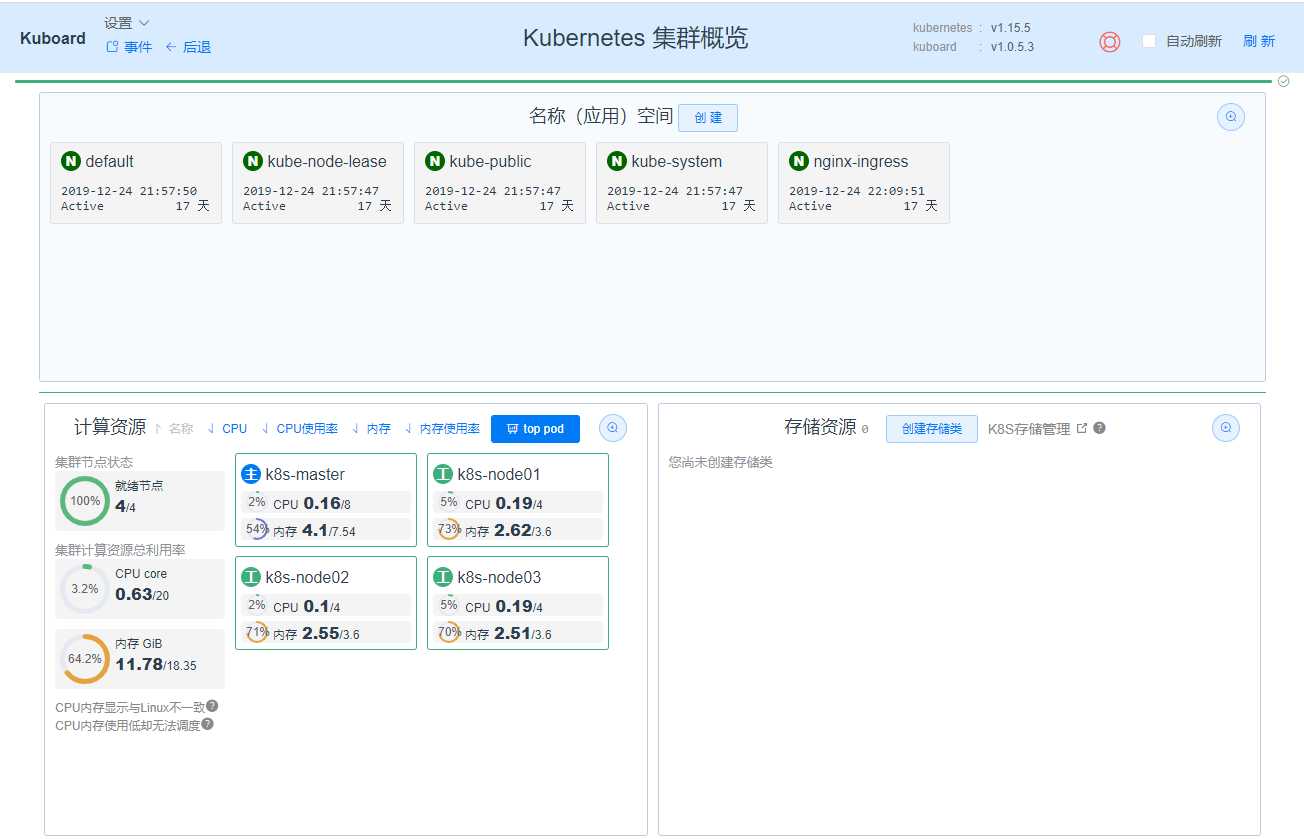1304x839 pixels.
Task: Click the k8s-node01 node name
Action: [x=499, y=474]
